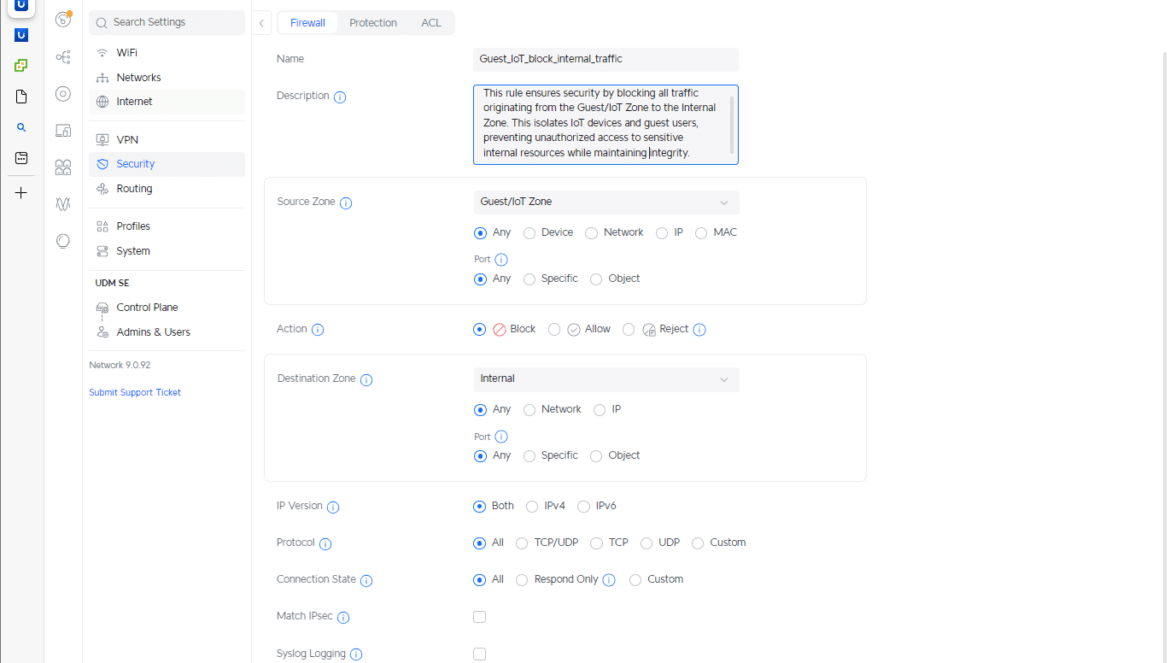Open the waveform insights icon
Image resolution: width=1170 pixels, height=663 pixels.
pyautogui.click(x=63, y=204)
